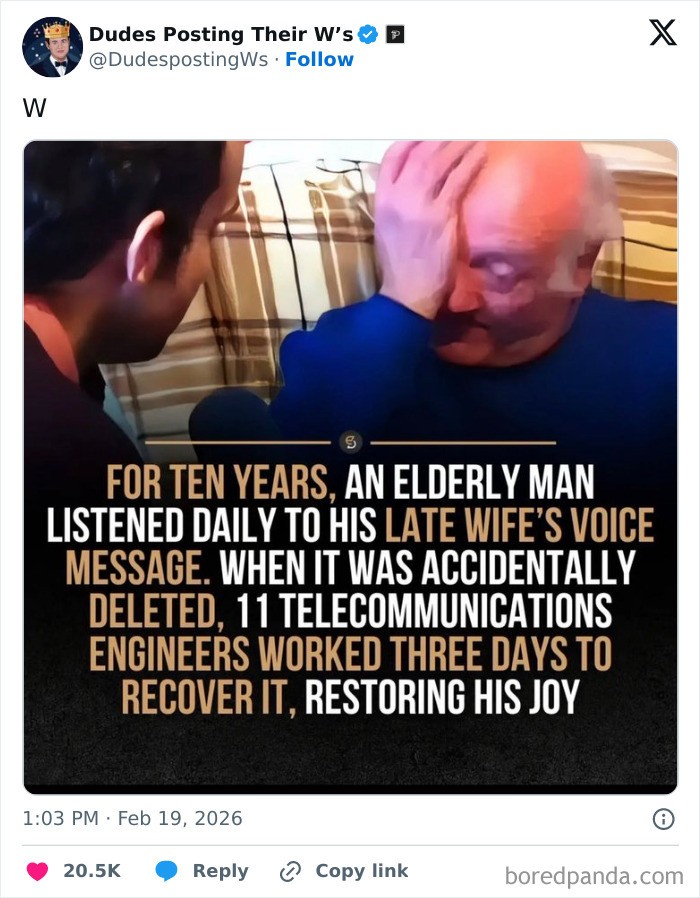Follow the DudespostingWs account
Screen dimensions: 700x898
[x=319, y=59]
